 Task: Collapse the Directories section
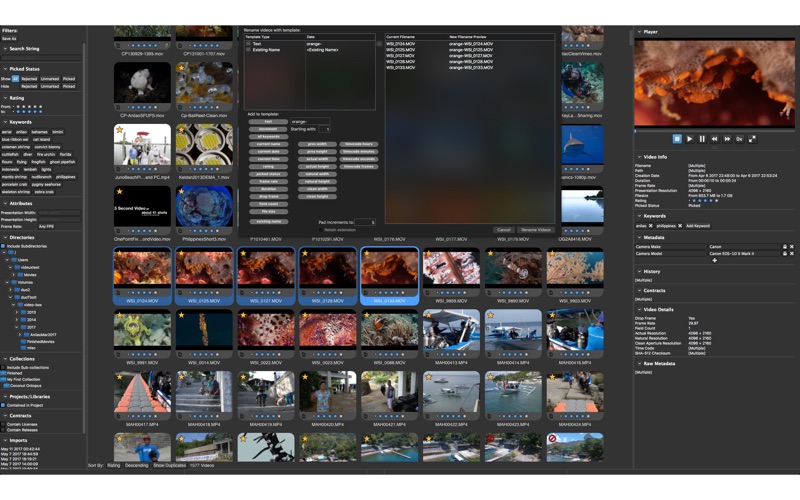(5, 237)
